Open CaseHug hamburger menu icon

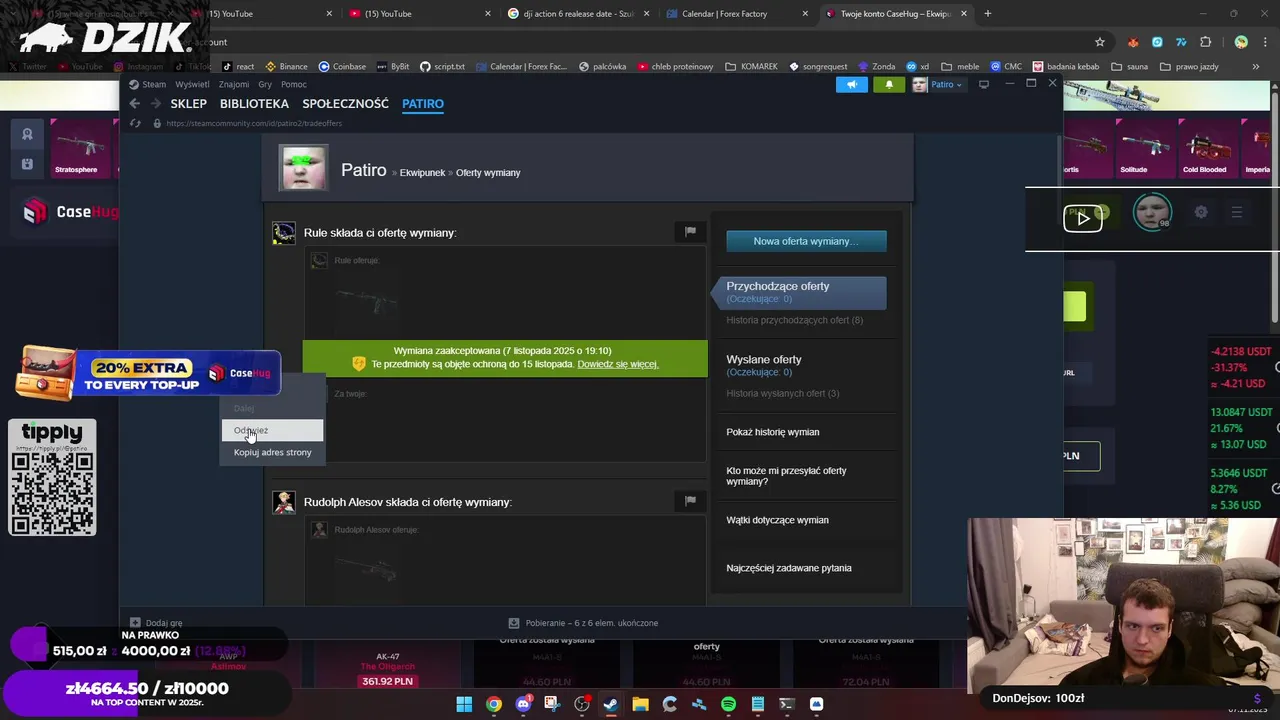[x=1237, y=212]
